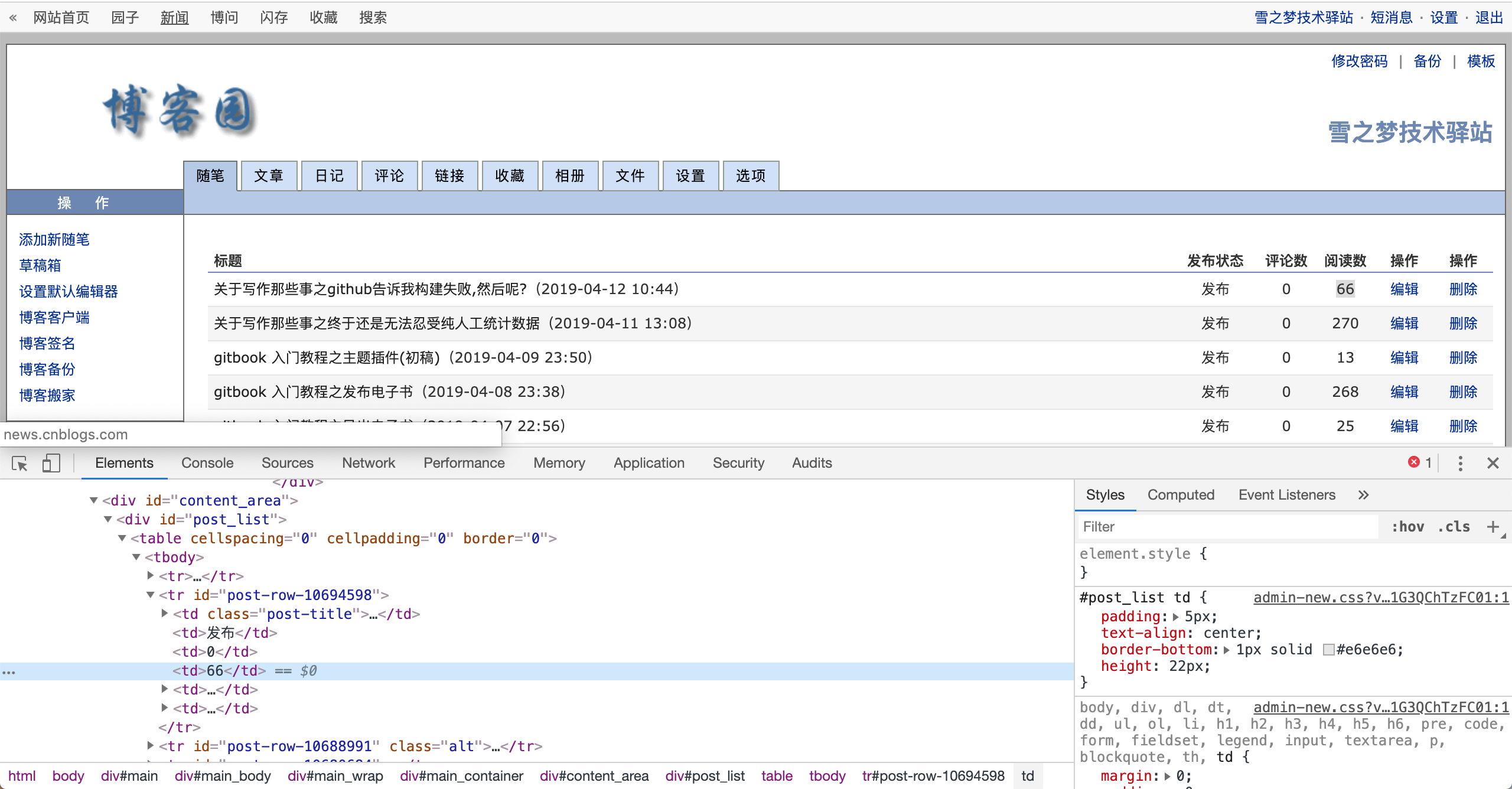Click 编辑 on the github article row
This screenshot has width=1512, height=789.
tap(1404, 289)
